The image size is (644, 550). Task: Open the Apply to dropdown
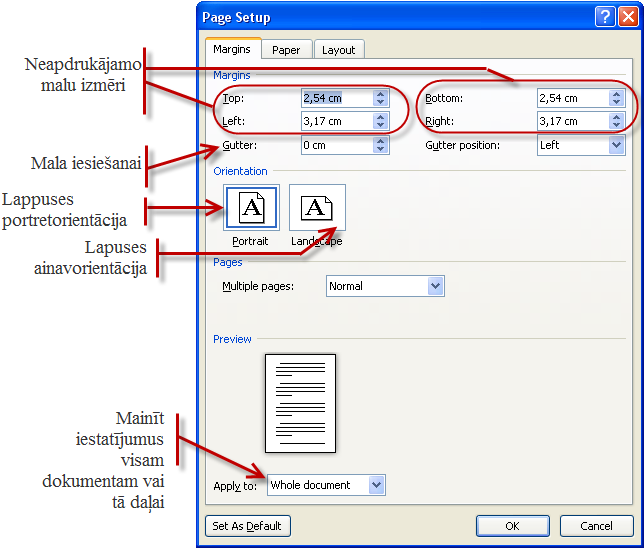pos(376,485)
